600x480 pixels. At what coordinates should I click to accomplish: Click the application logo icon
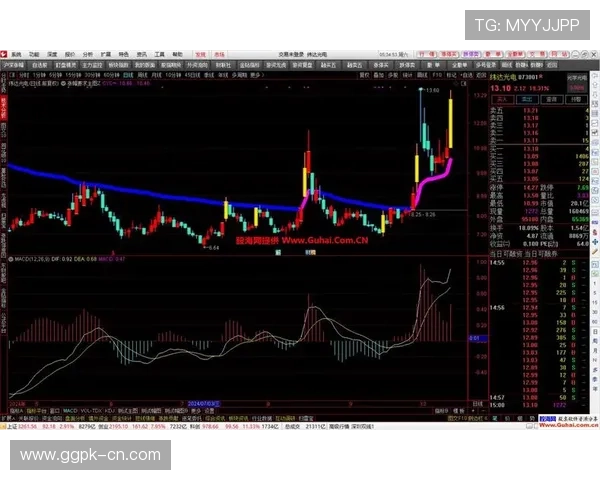[3, 54]
